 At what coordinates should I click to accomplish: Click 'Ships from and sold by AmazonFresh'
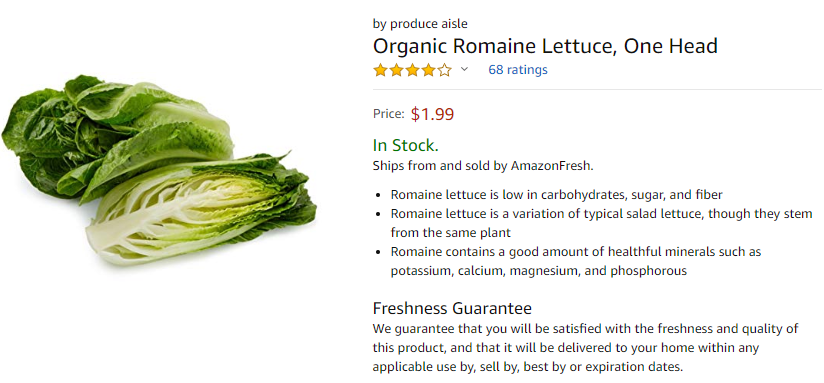tap(483, 166)
